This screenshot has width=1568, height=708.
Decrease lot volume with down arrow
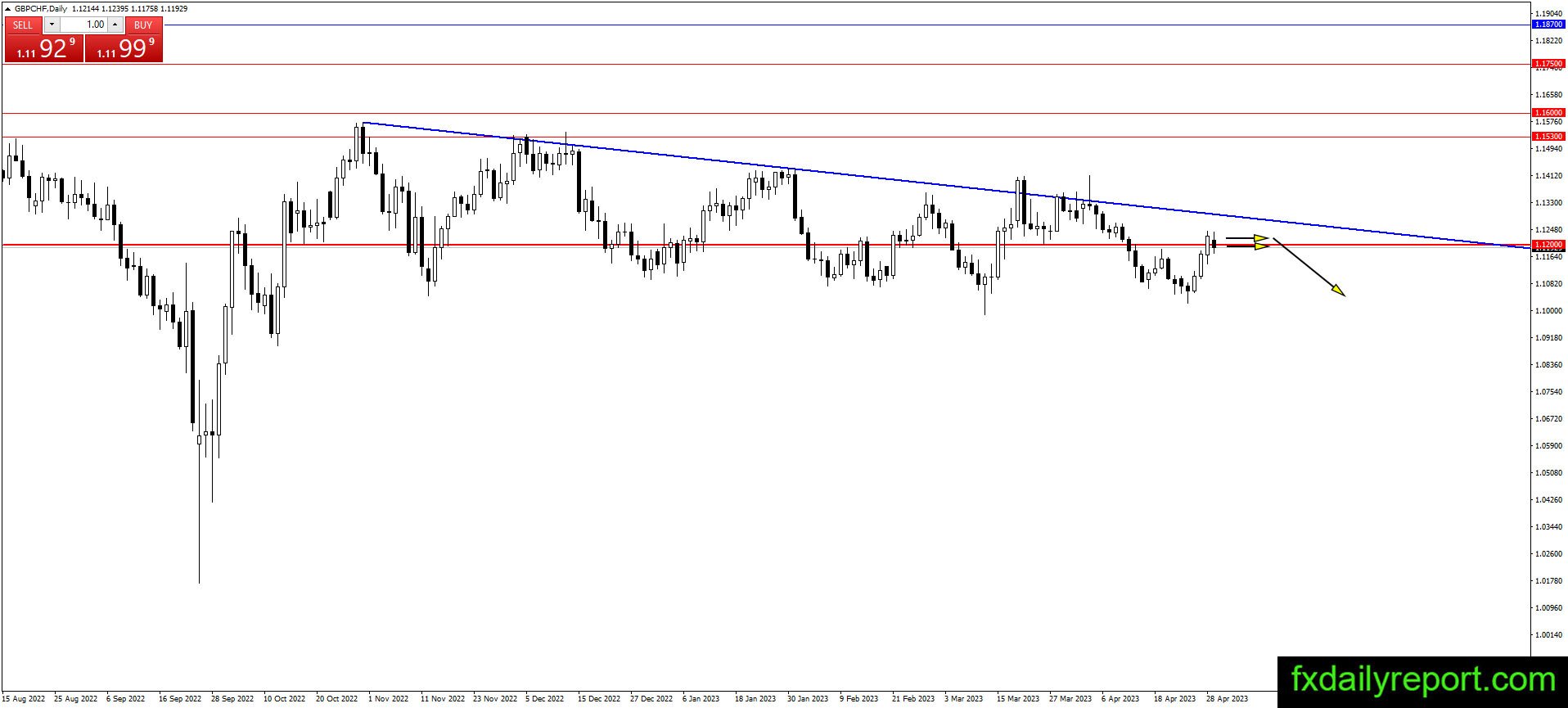pyautogui.click(x=51, y=25)
